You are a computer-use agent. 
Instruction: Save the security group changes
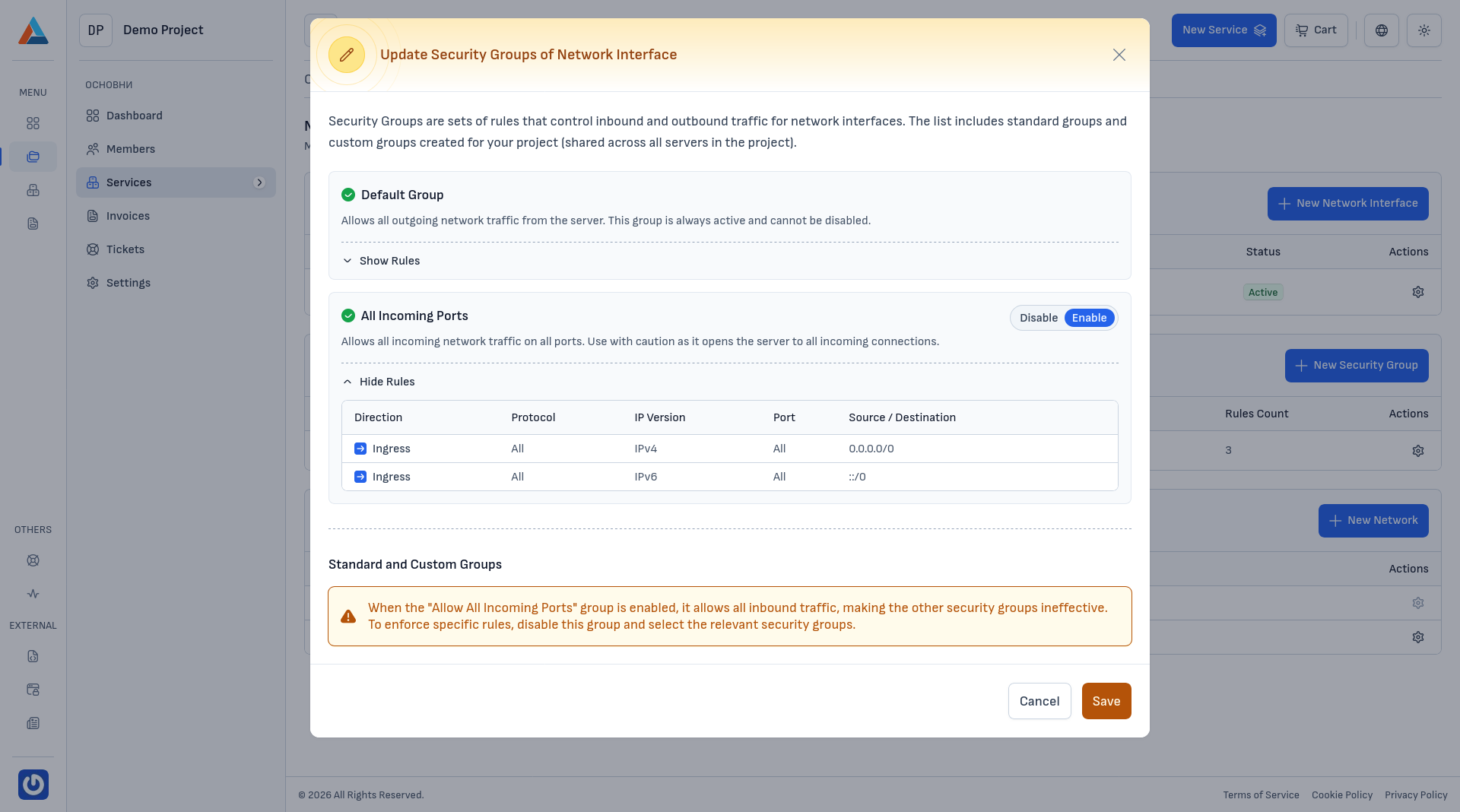[1106, 700]
